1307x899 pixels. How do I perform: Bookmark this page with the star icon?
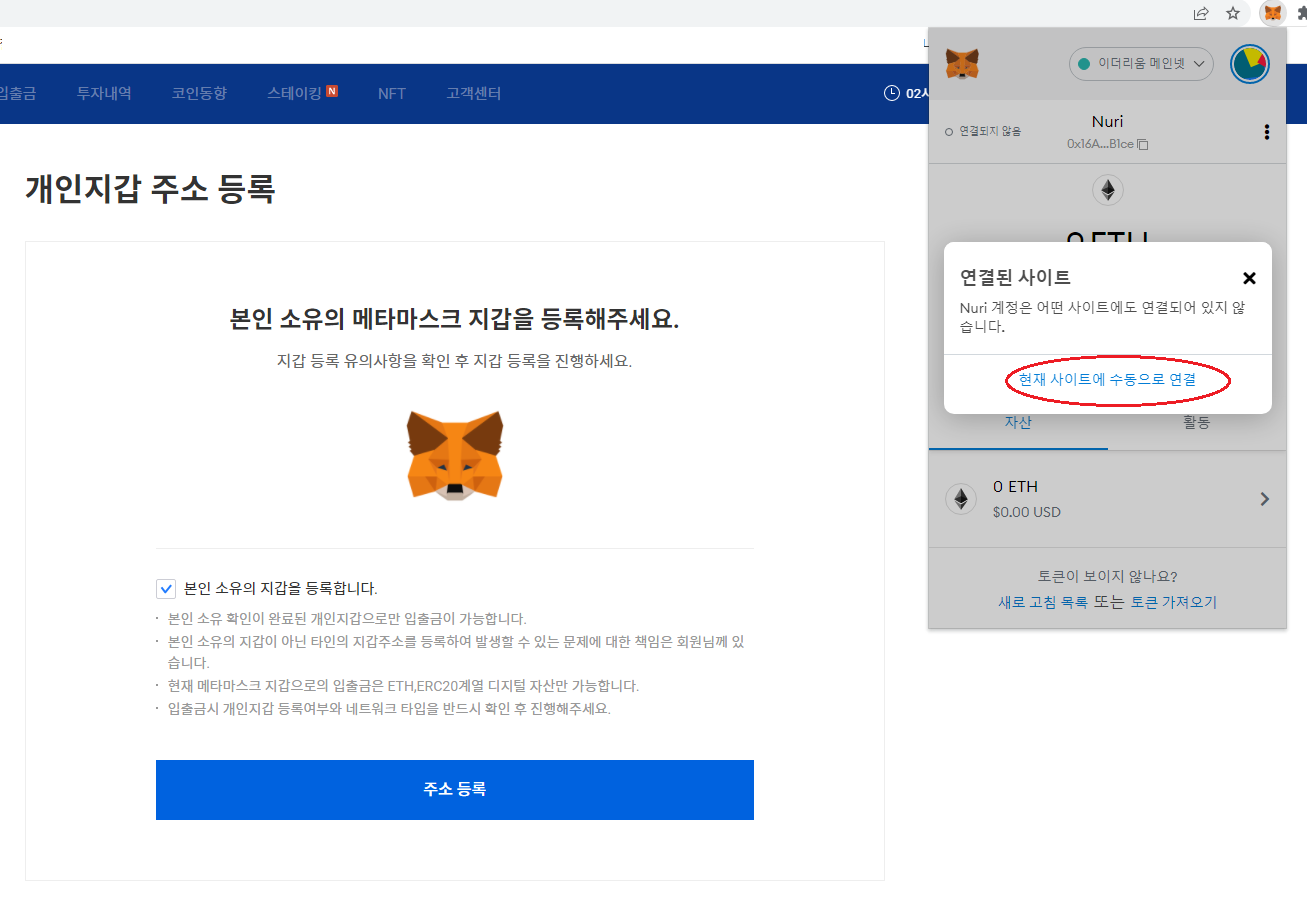point(1233,13)
